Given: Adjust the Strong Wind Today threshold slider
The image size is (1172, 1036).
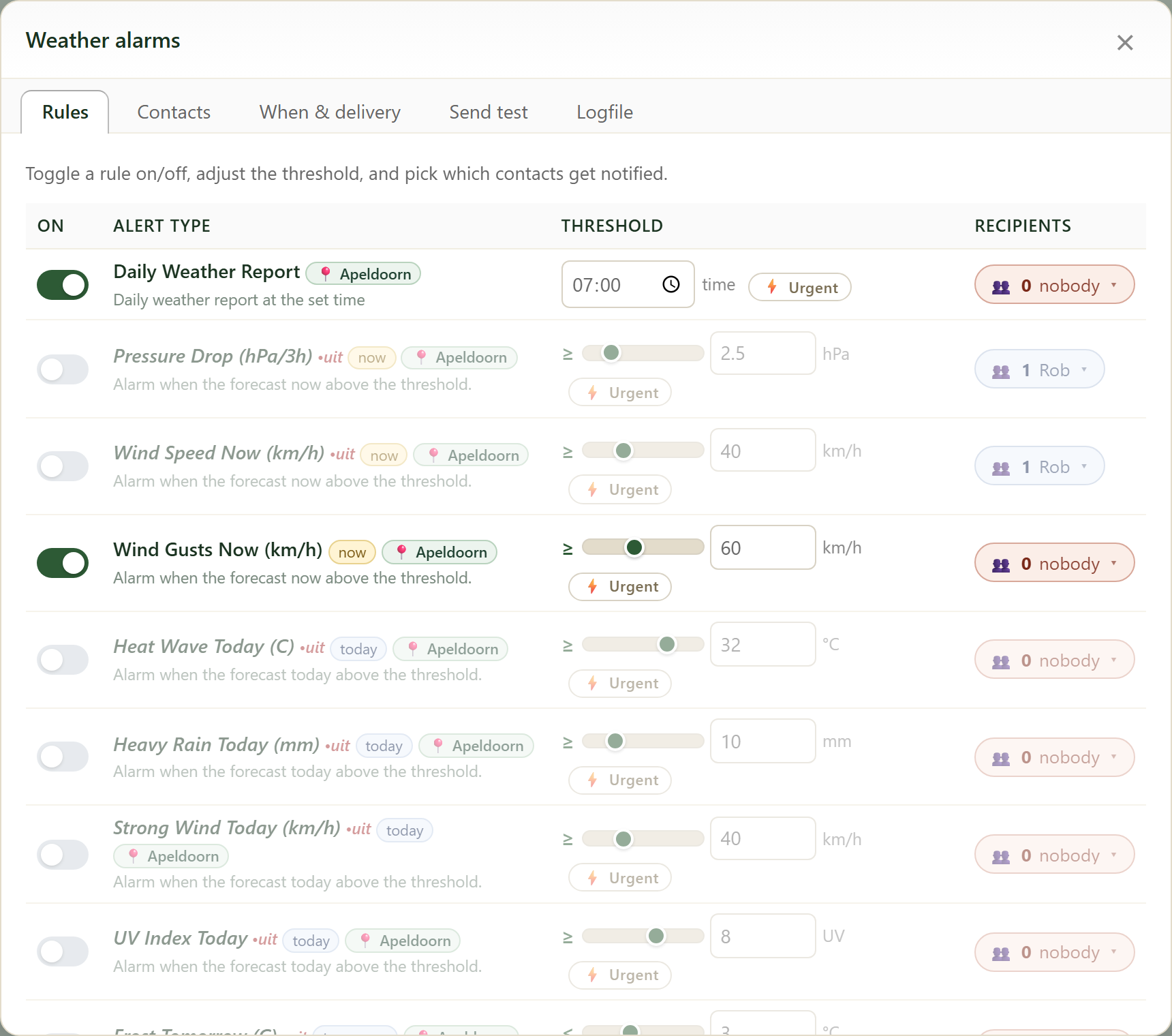Looking at the screenshot, I should [x=643, y=839].
